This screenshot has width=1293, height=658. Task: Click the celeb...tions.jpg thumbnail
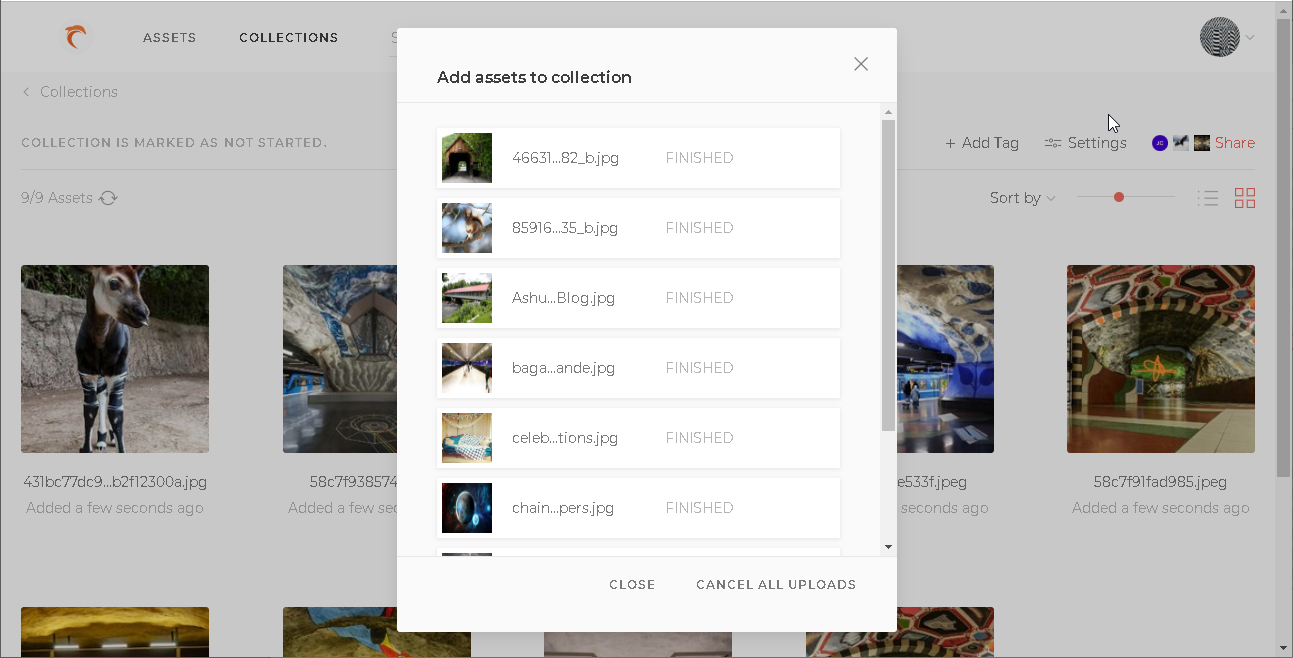coord(467,438)
